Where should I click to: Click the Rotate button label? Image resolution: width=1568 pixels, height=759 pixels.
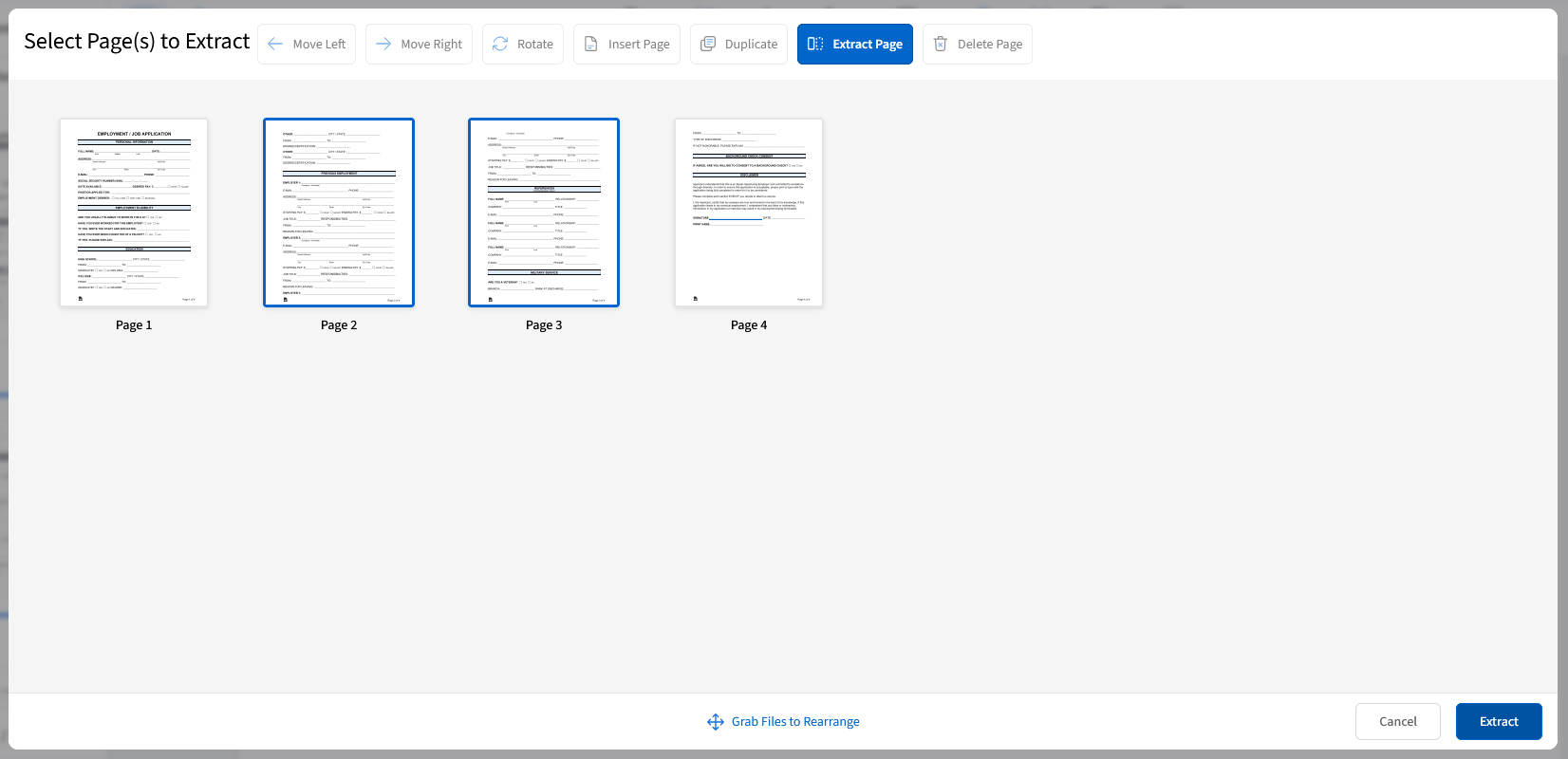click(535, 45)
